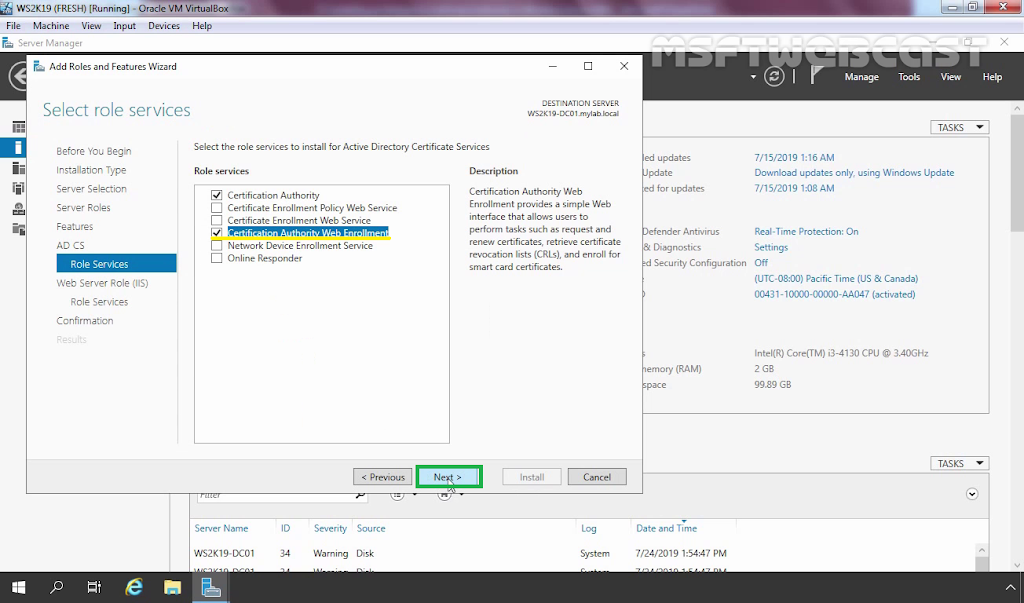Open Server Manager Tools menu

point(909,76)
